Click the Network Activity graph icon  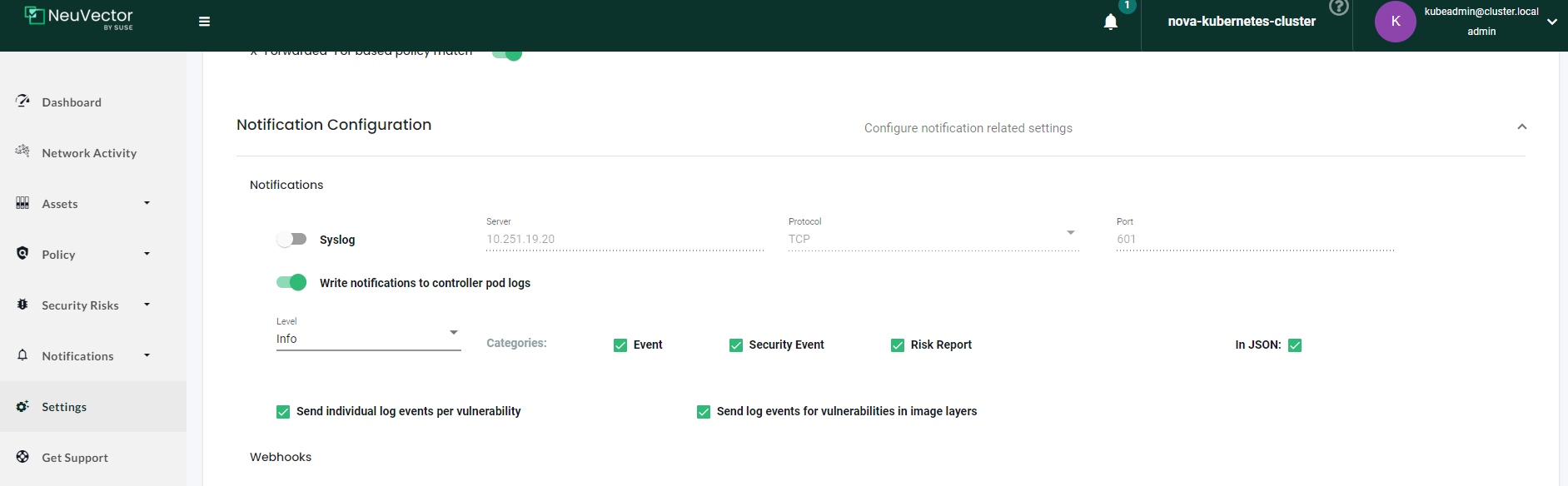22,151
